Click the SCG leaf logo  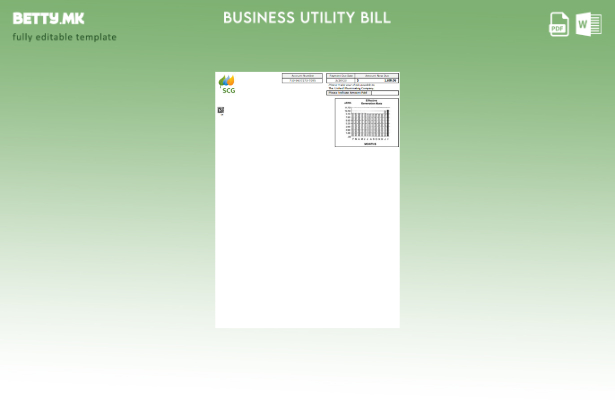[x=227, y=81]
